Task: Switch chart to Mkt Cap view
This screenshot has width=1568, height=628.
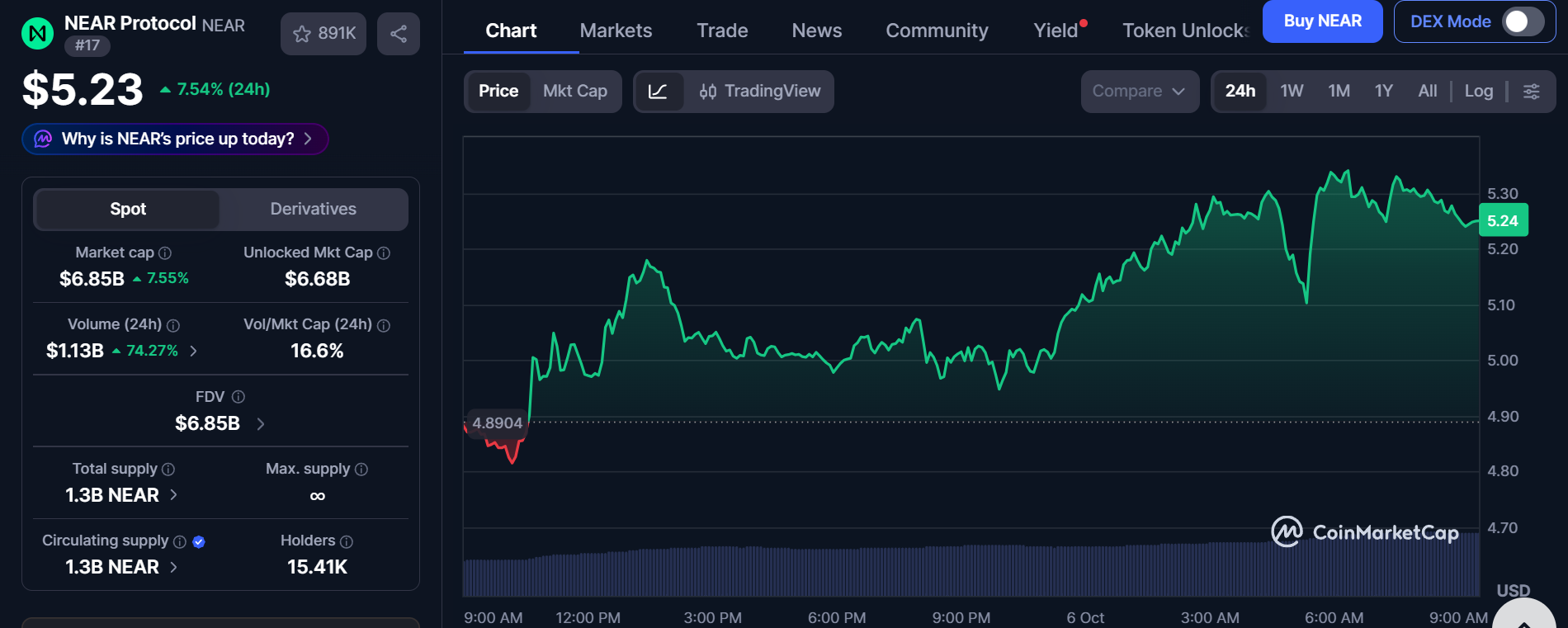Action: (575, 91)
